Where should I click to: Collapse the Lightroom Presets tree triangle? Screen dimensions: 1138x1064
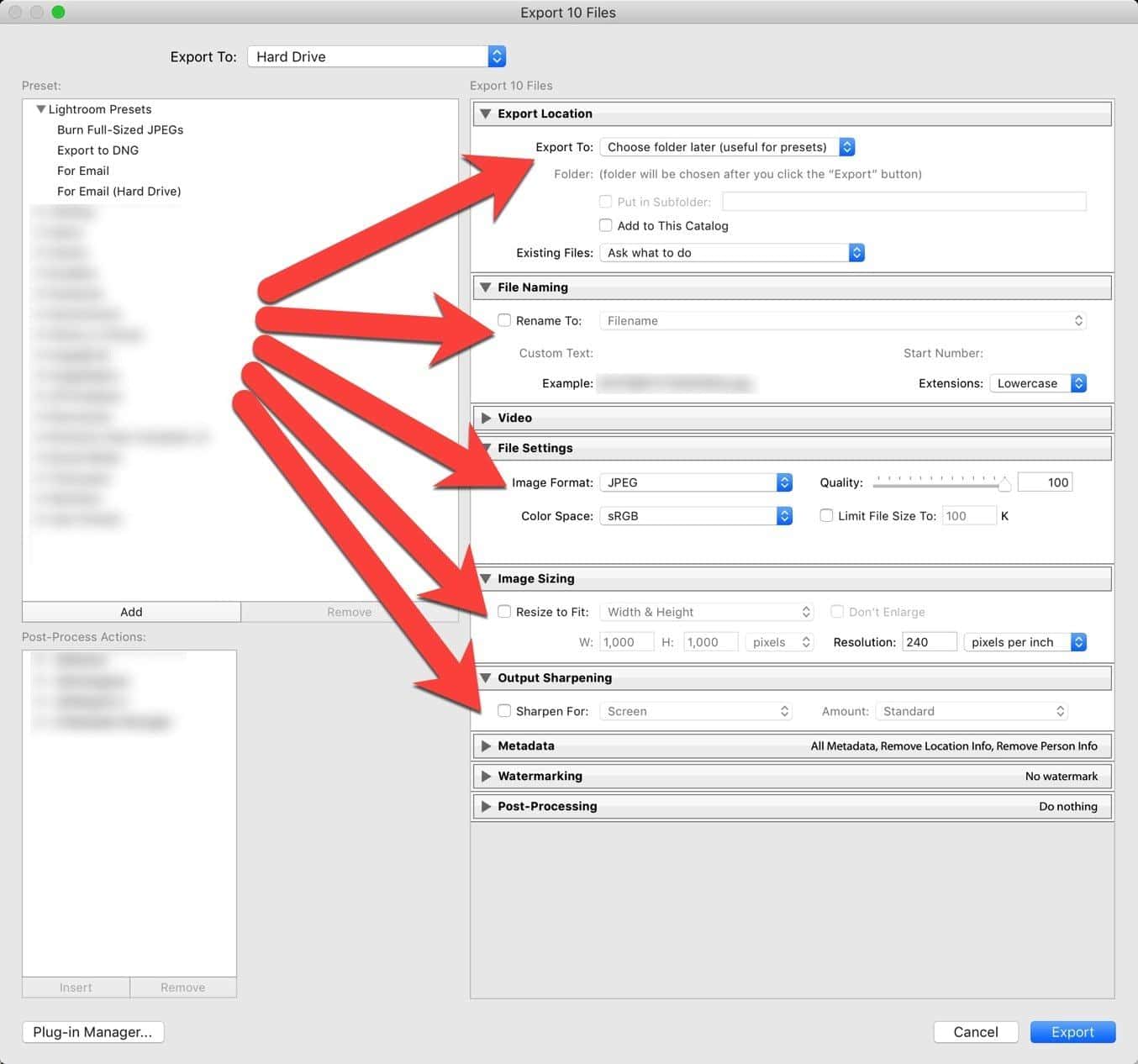click(x=40, y=109)
